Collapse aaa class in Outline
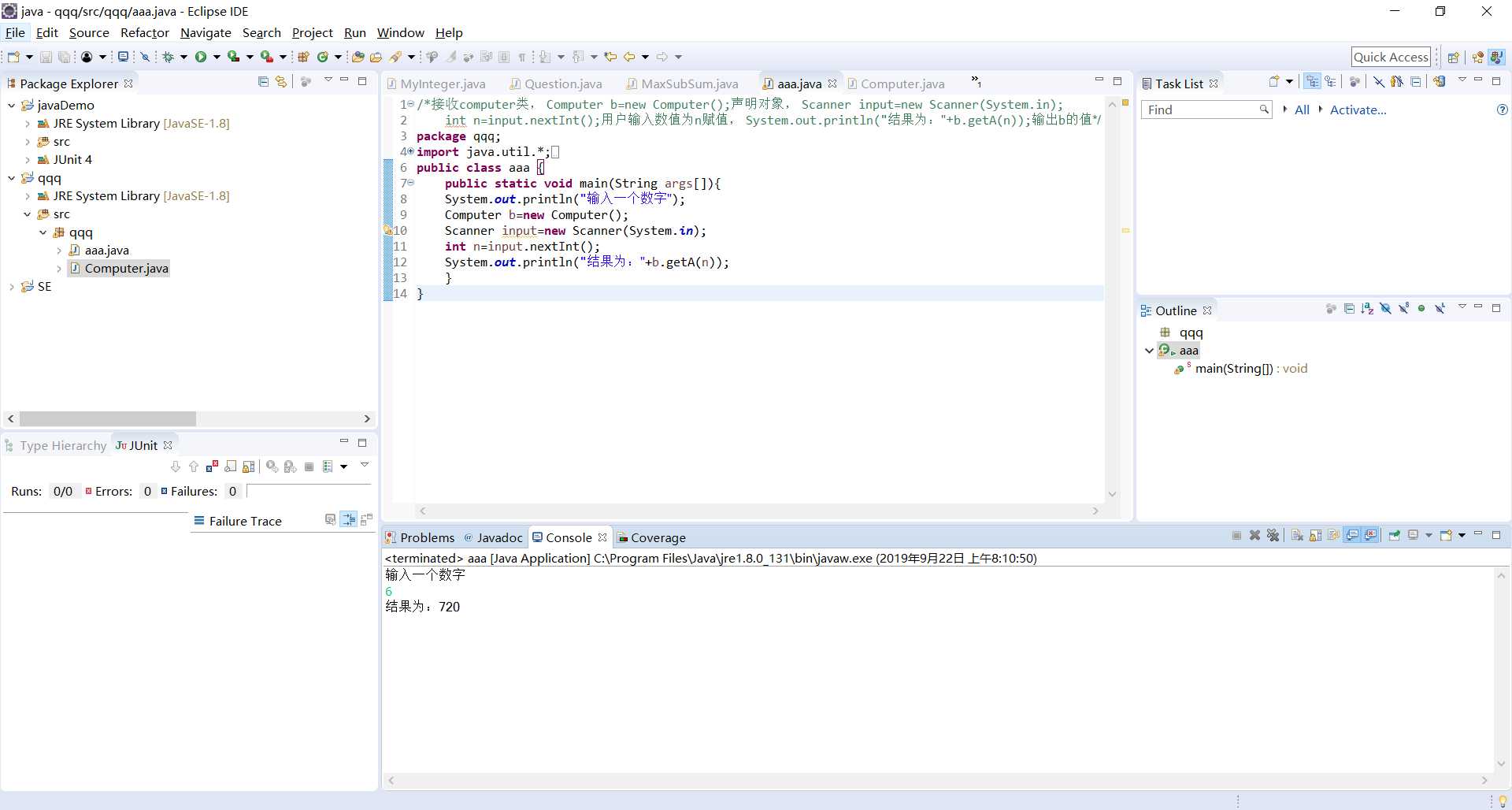This screenshot has height=810, width=1512. 1149,351
